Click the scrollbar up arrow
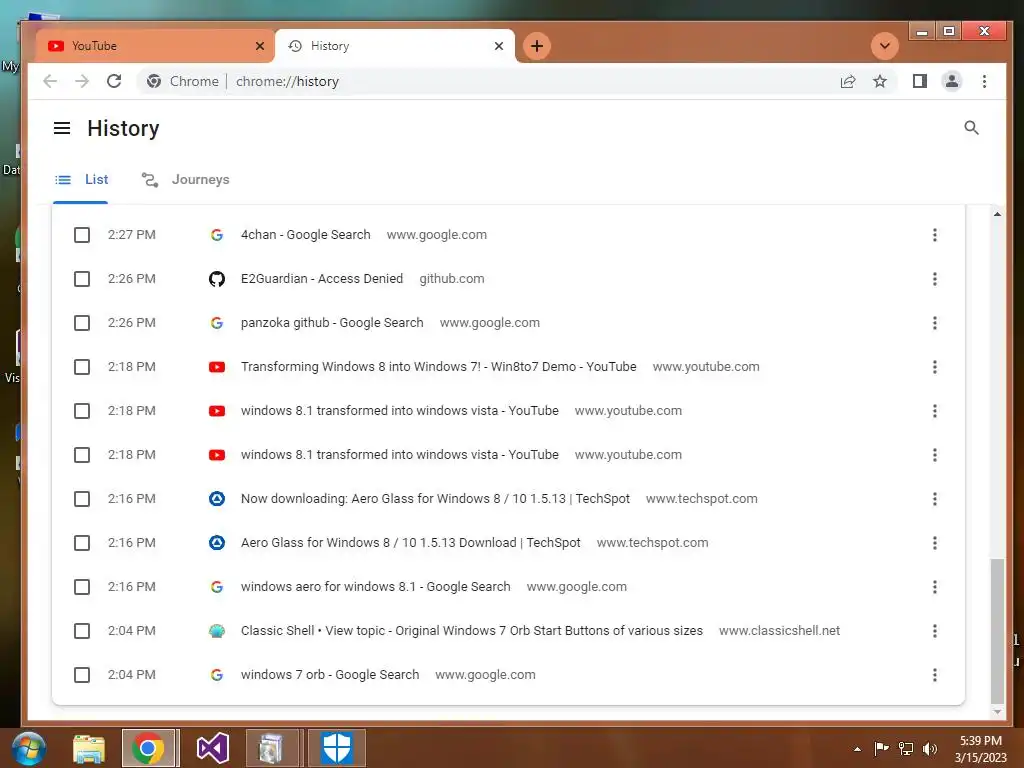This screenshot has height=768, width=1024. pos(997,214)
